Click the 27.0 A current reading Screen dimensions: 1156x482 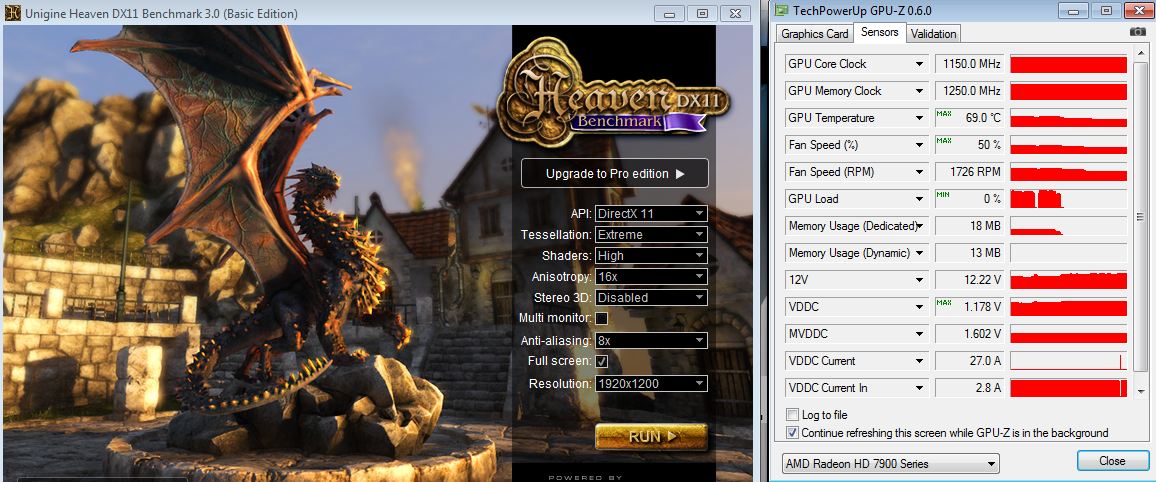(x=969, y=361)
